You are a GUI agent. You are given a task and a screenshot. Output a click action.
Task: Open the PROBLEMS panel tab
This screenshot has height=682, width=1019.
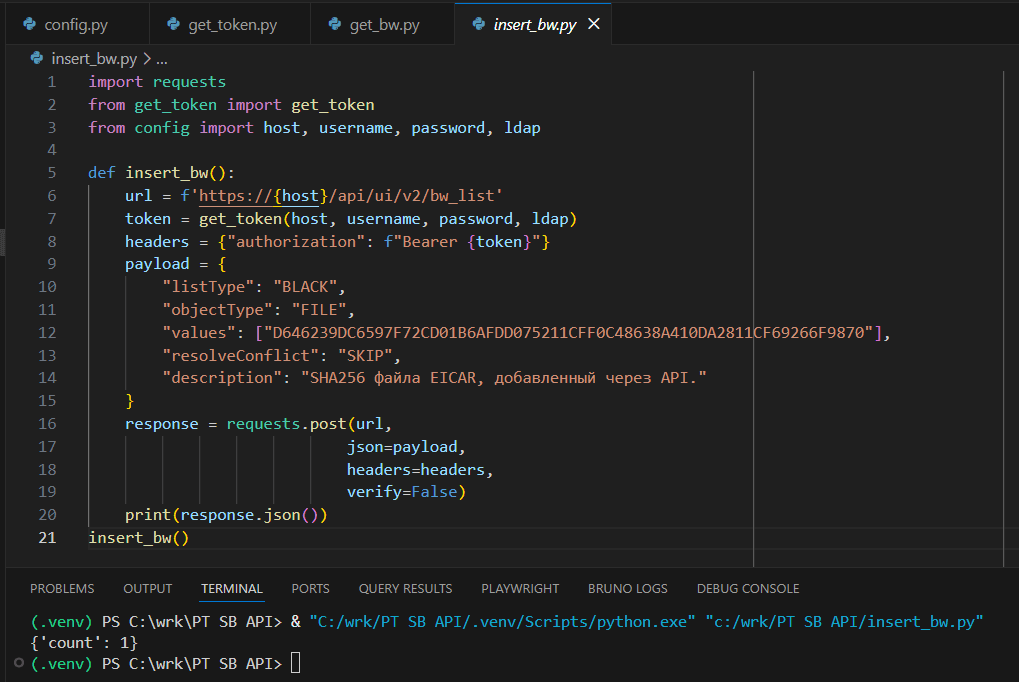pyautogui.click(x=62, y=588)
